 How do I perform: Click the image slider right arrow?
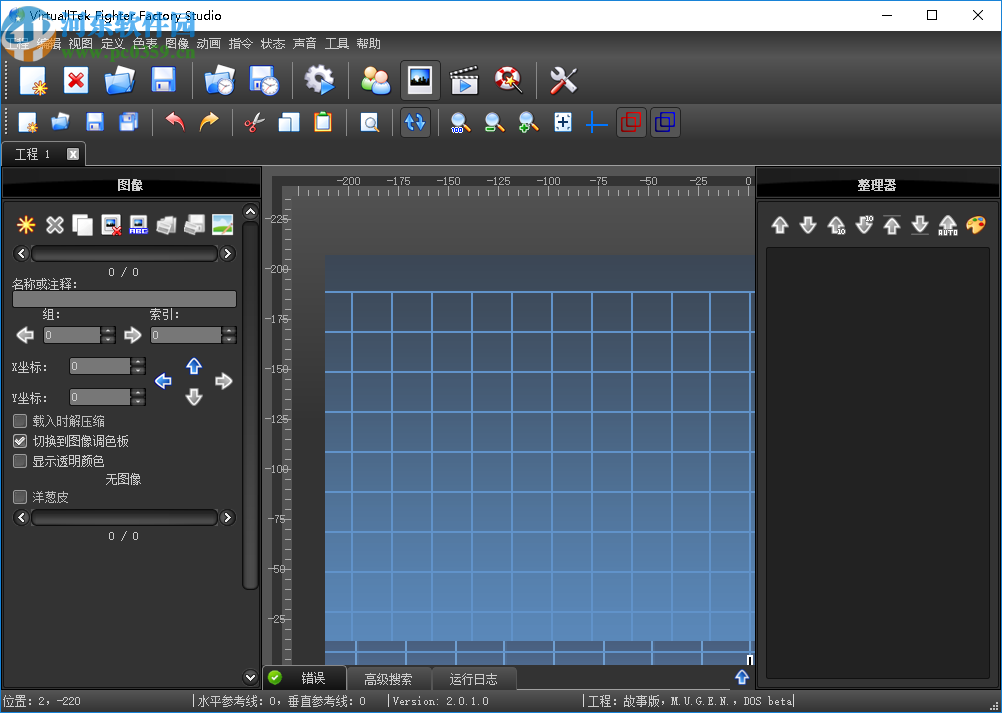[x=227, y=253]
